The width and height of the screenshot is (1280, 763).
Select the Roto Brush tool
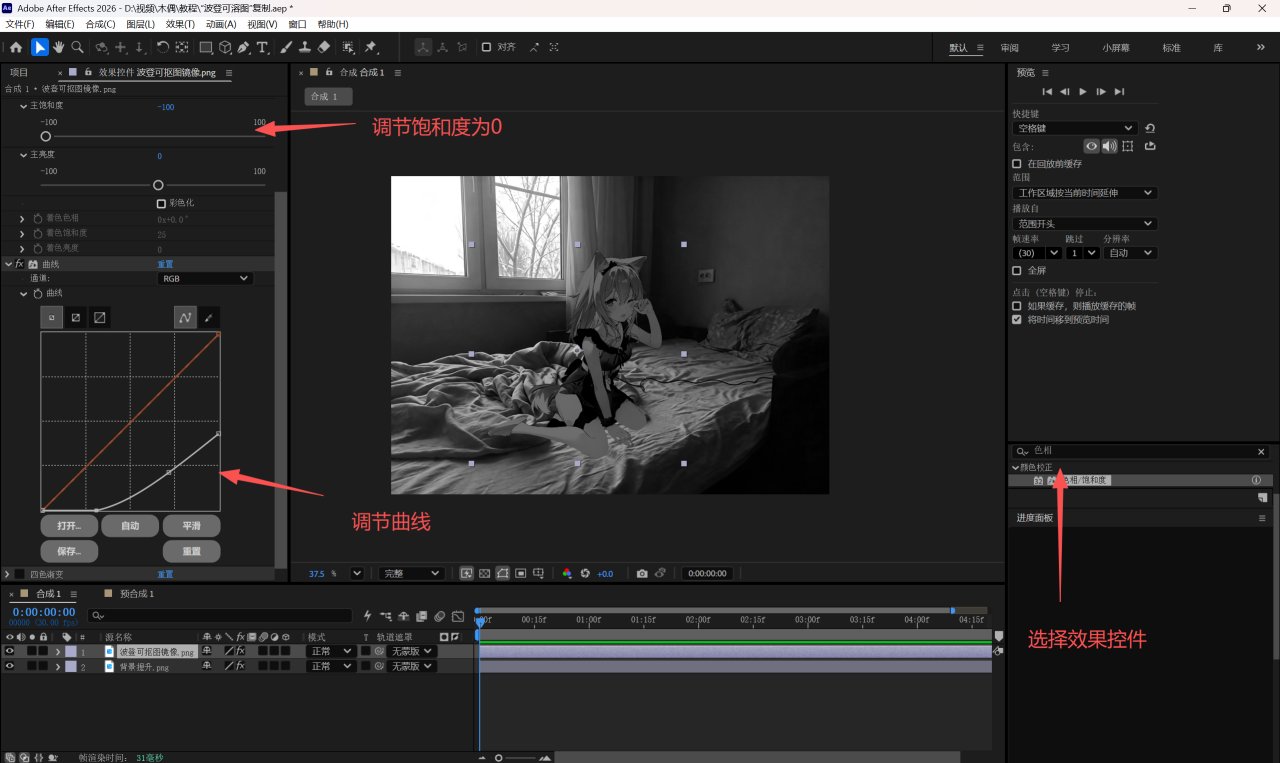(348, 47)
